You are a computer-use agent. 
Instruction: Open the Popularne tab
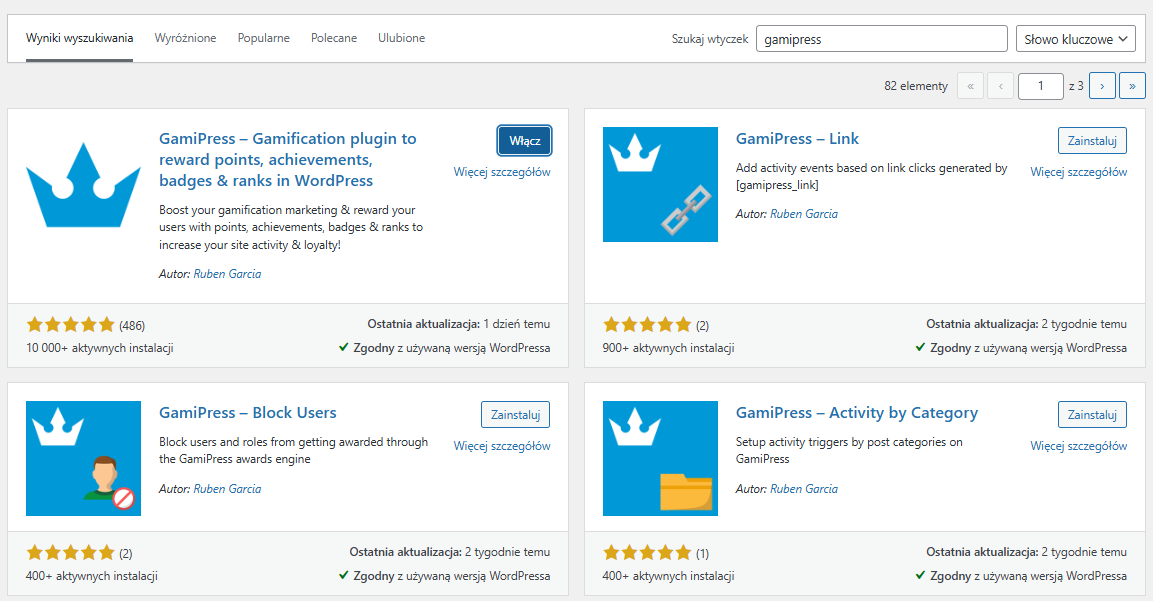coord(263,38)
